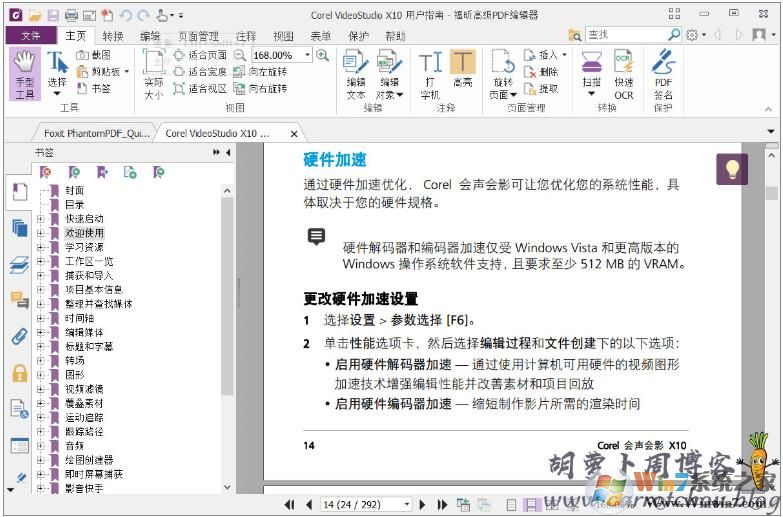Expand the 快速启动 bookmark node
Screen dimensions: 783x517
(41, 218)
